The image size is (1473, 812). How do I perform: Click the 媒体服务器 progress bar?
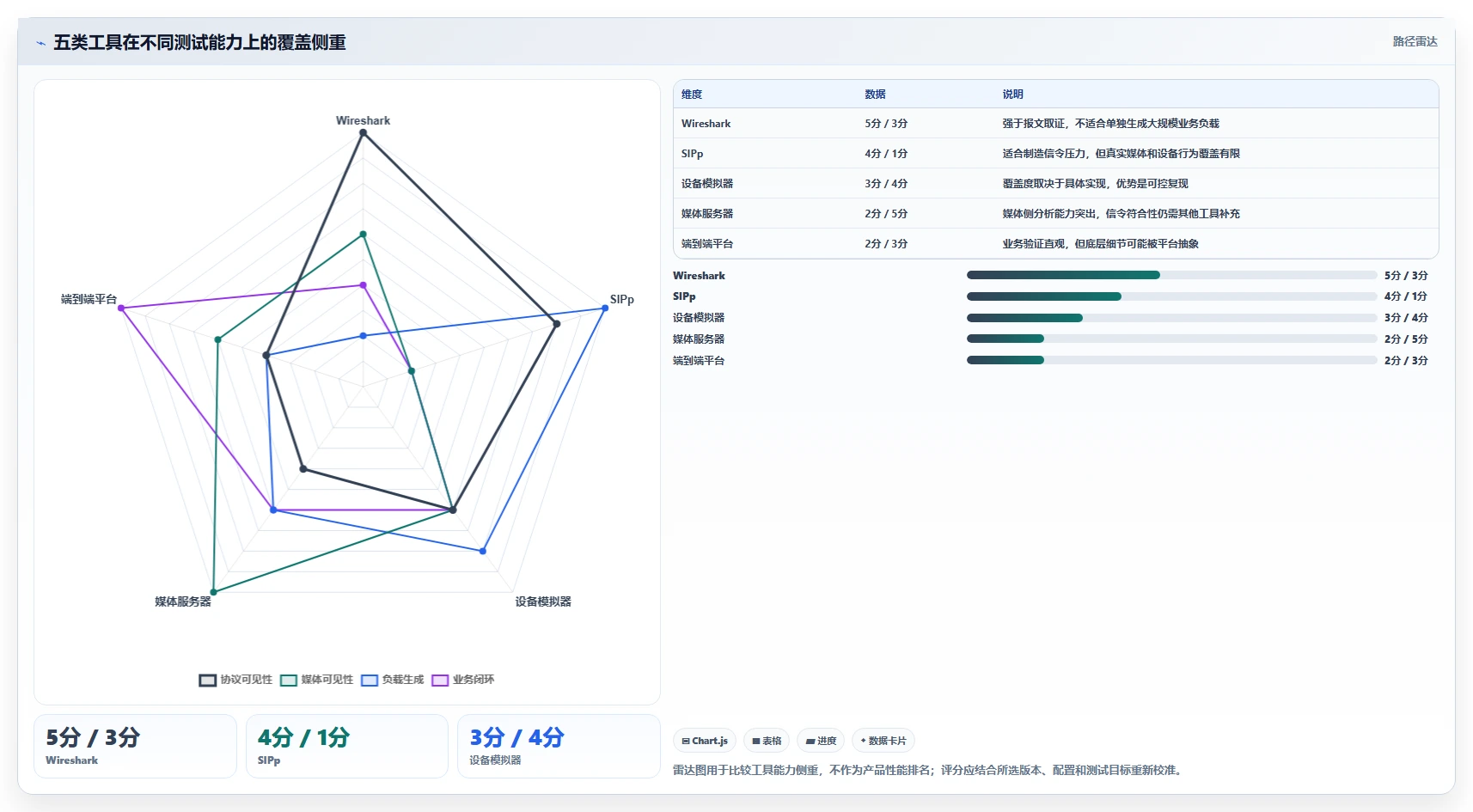point(1171,339)
